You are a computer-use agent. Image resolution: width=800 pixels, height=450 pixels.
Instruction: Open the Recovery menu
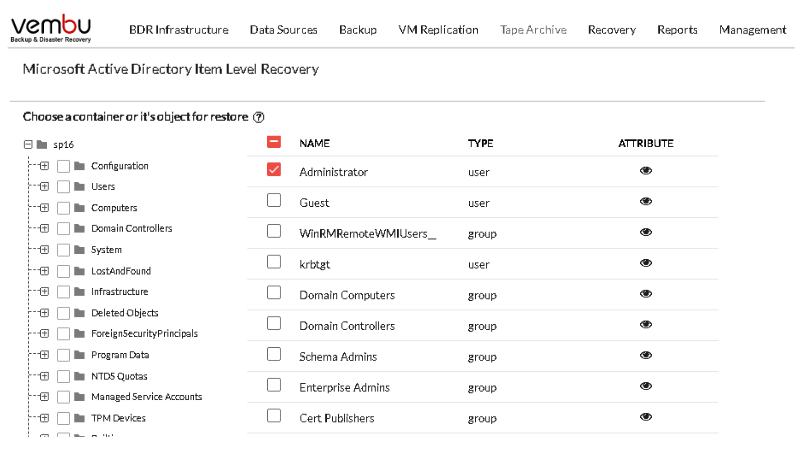[x=612, y=30]
